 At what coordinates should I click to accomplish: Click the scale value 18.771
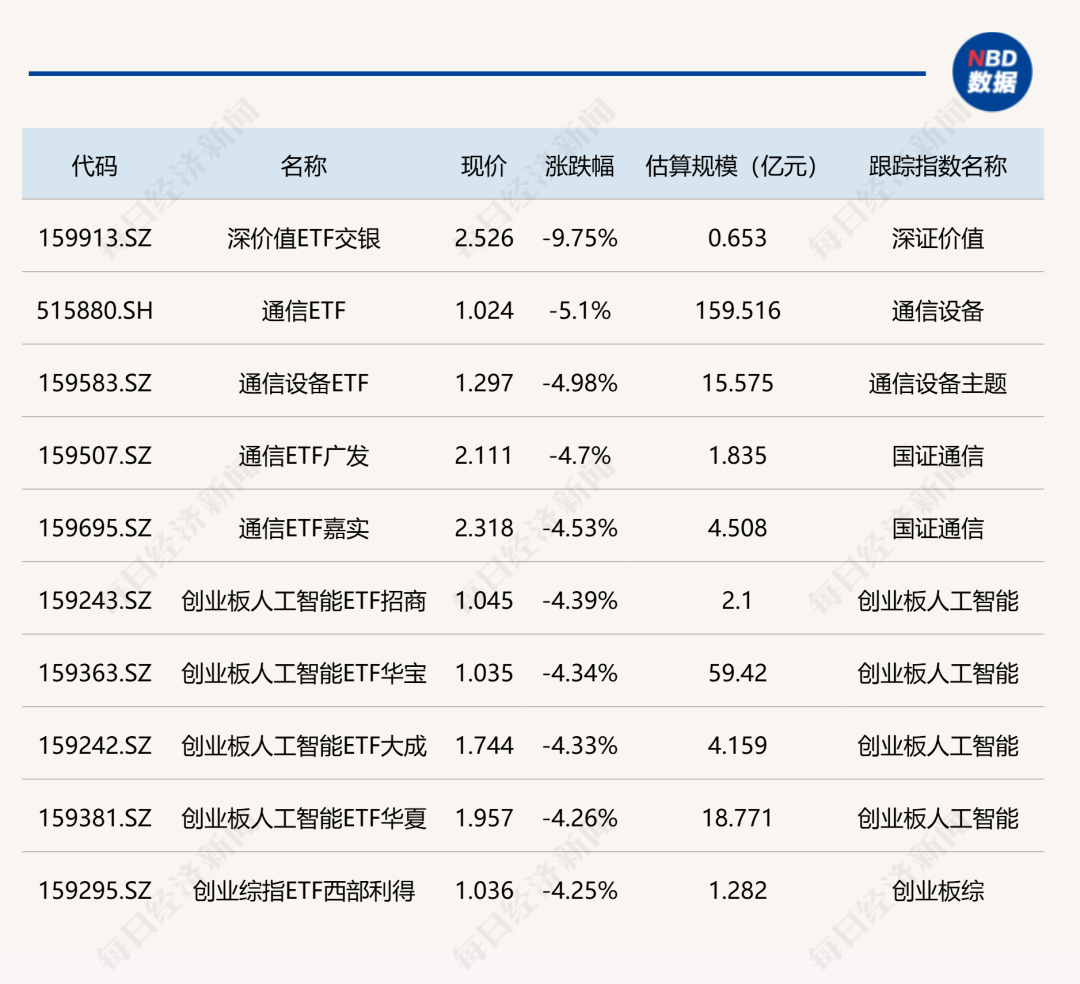coord(737,818)
